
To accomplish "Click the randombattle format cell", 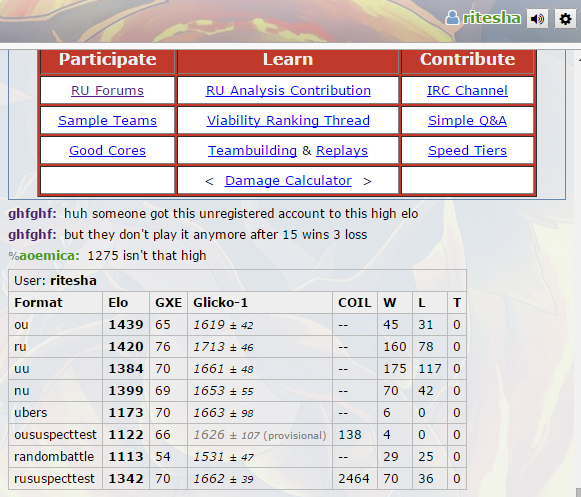I will tap(55, 456).
